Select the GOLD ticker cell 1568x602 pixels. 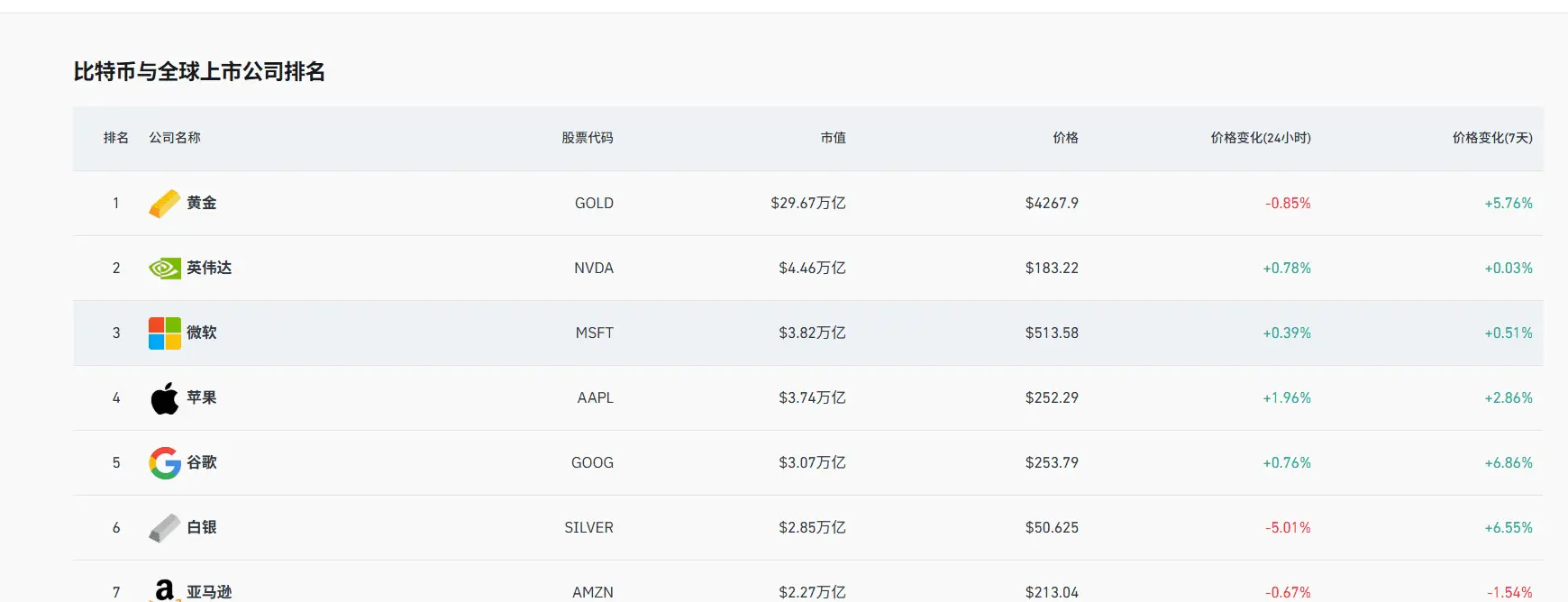coord(594,204)
